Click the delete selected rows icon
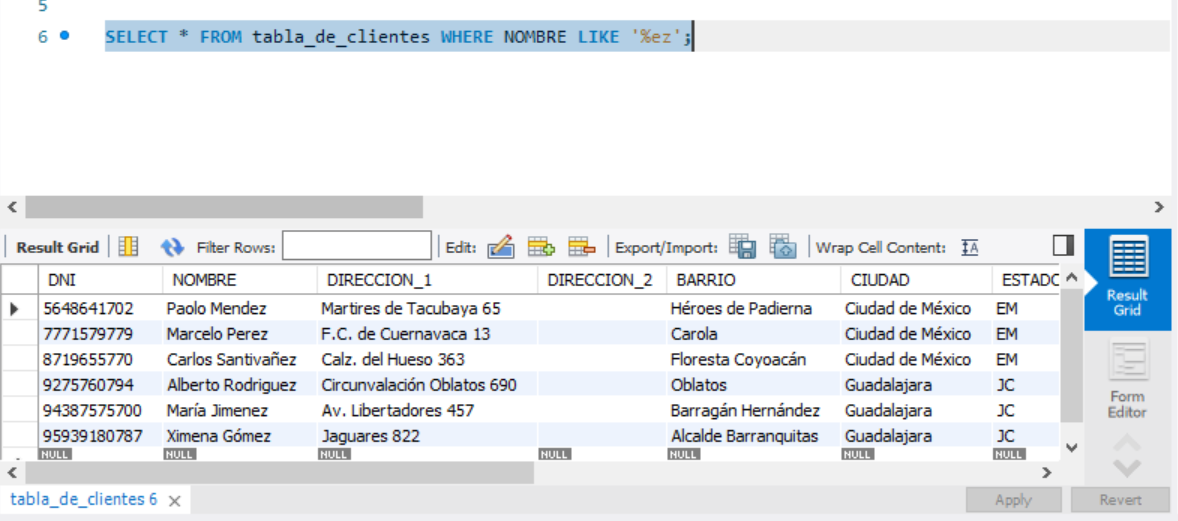The image size is (1178, 521). click(581, 247)
